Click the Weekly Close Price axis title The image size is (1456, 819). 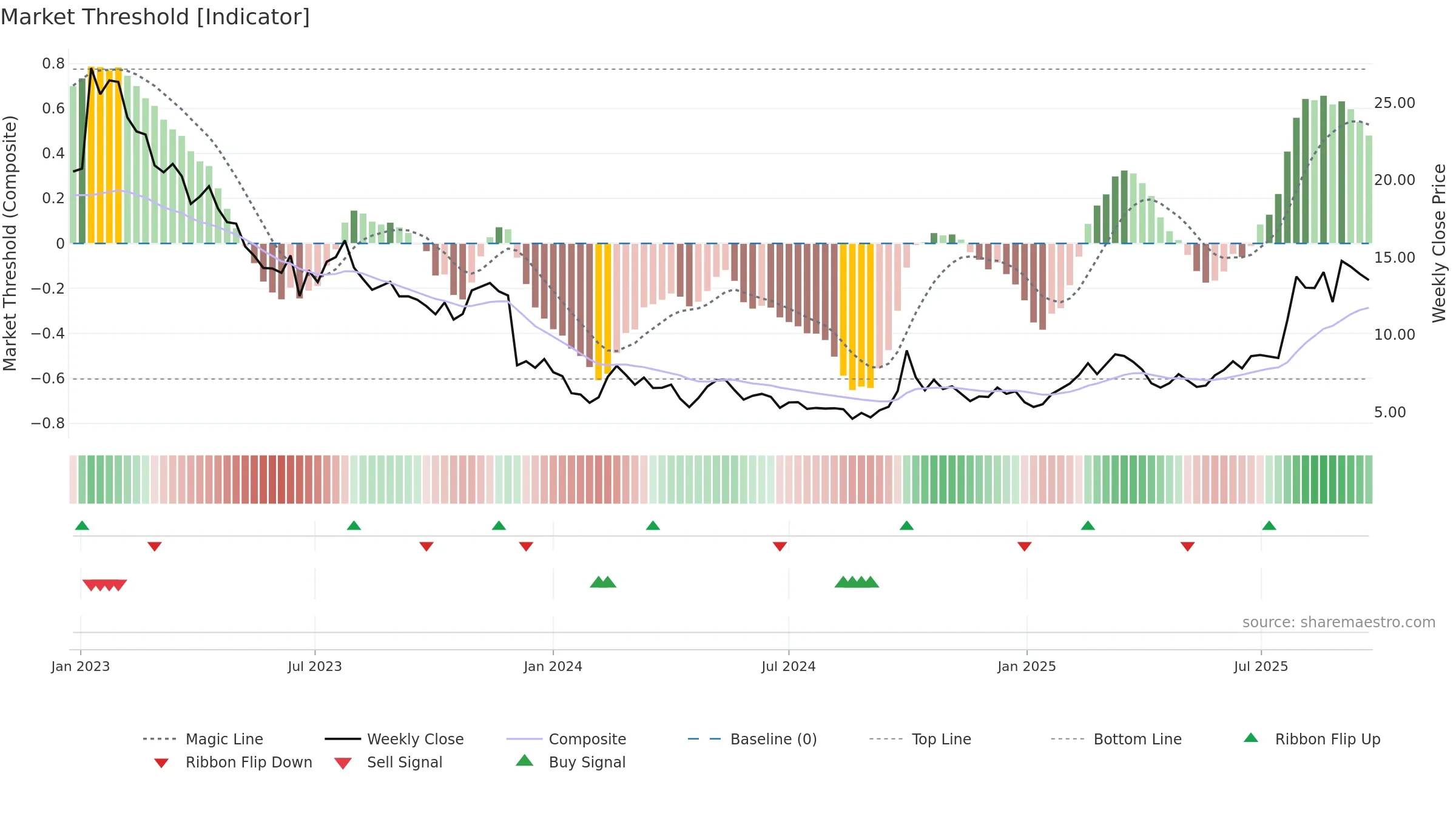click(1438, 243)
